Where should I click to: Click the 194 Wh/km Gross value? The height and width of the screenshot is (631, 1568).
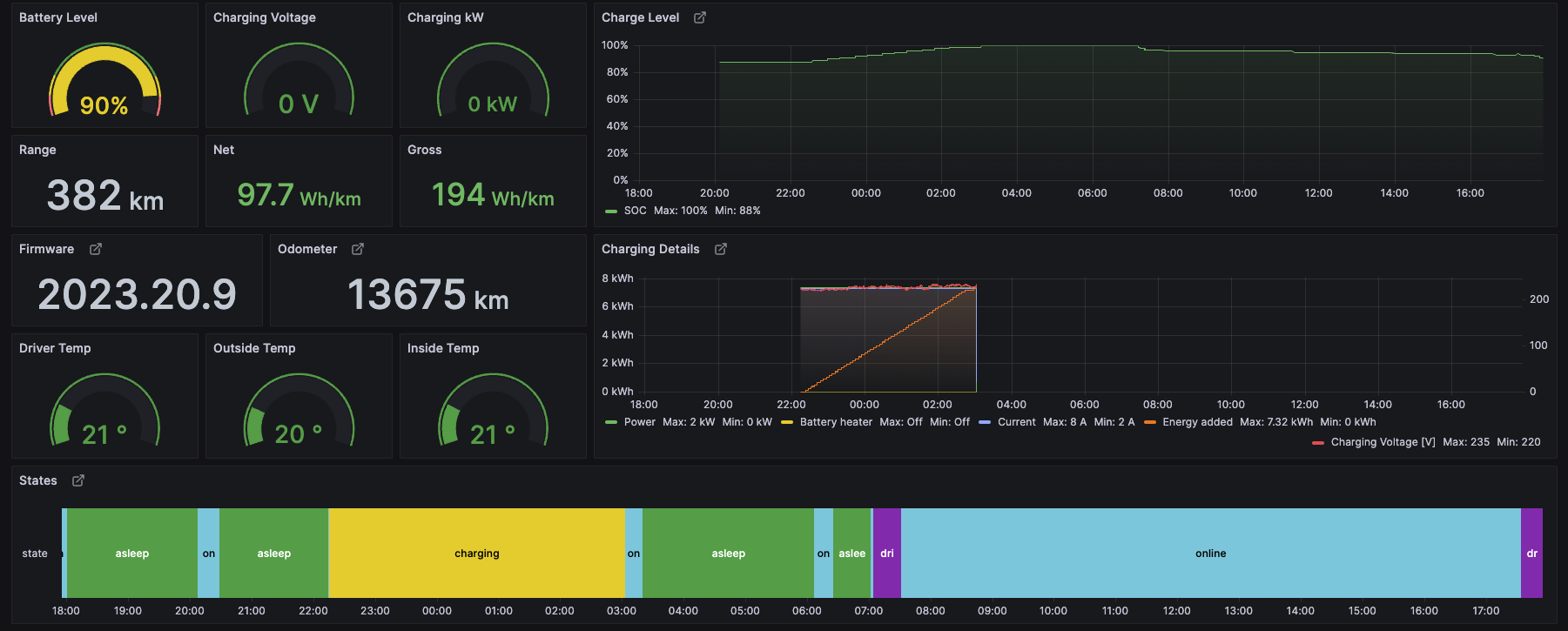tap(493, 195)
